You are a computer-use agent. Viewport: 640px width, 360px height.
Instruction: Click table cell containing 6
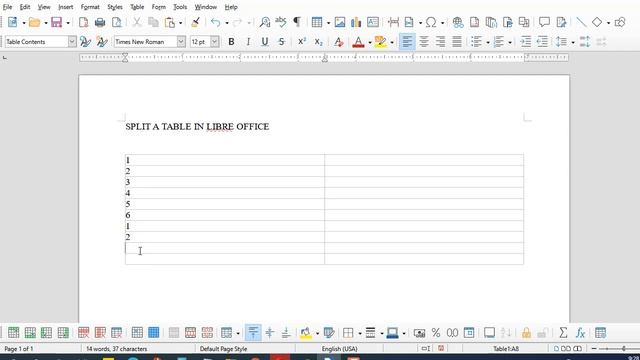point(225,215)
